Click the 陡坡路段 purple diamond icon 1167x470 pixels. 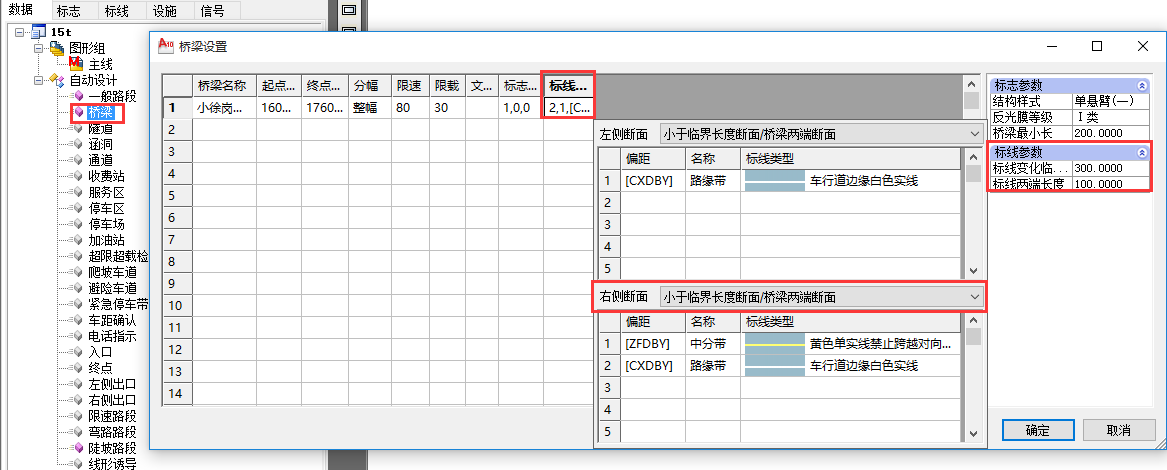point(78,448)
